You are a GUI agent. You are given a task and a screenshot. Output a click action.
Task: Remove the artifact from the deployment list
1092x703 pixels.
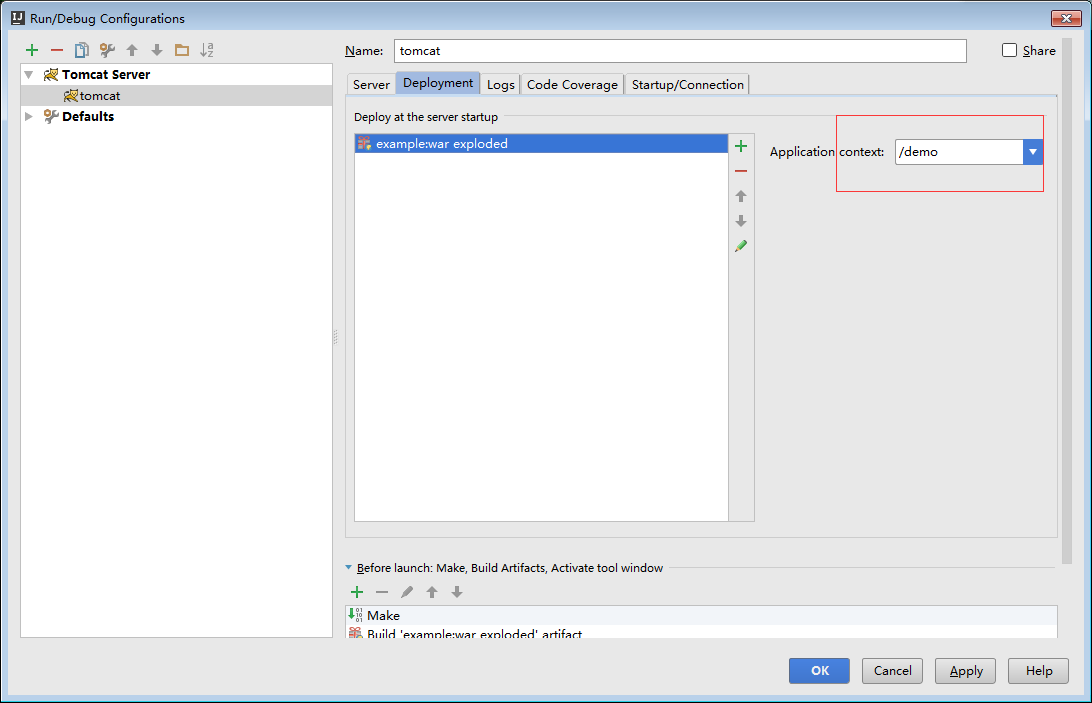(741, 171)
